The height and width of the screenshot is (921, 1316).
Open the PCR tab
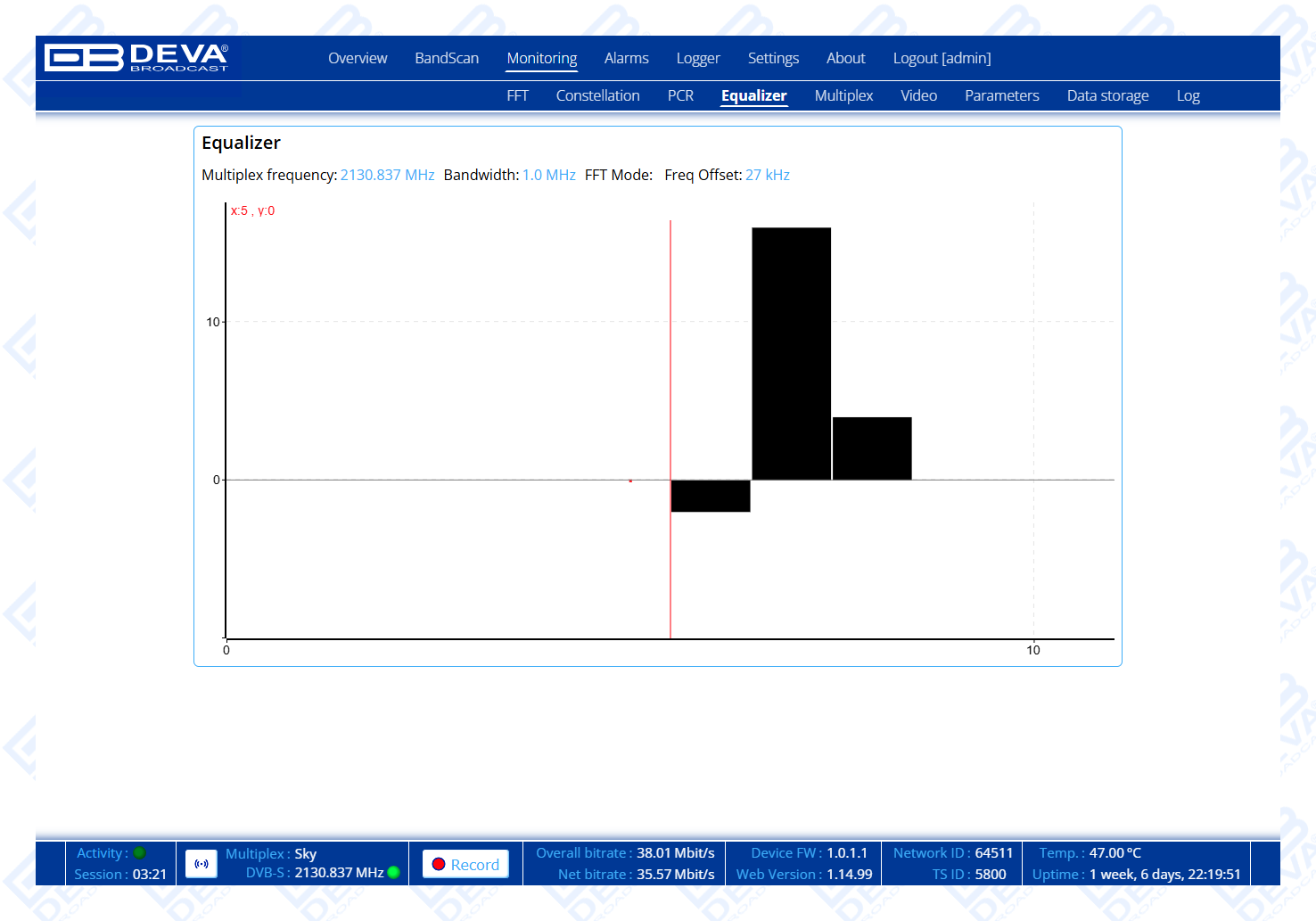coord(680,96)
